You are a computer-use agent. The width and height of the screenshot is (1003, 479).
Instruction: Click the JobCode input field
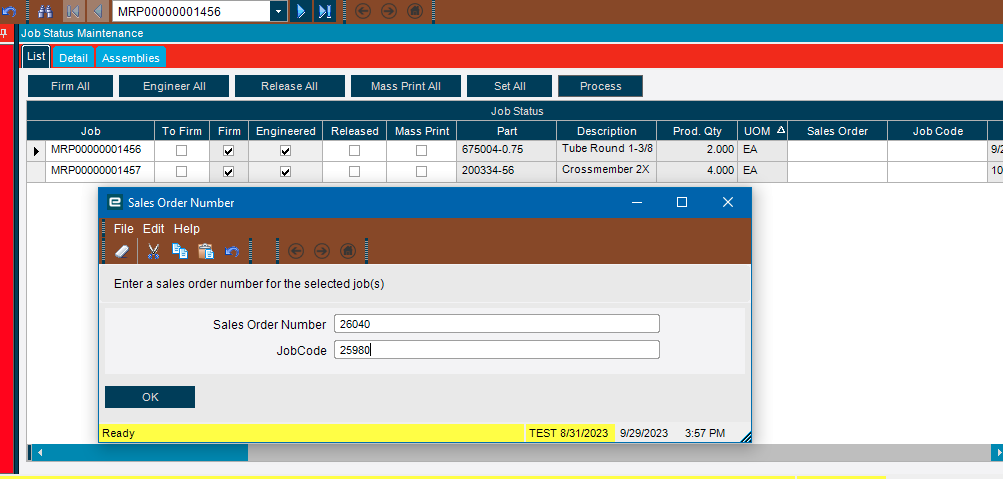[x=496, y=350]
